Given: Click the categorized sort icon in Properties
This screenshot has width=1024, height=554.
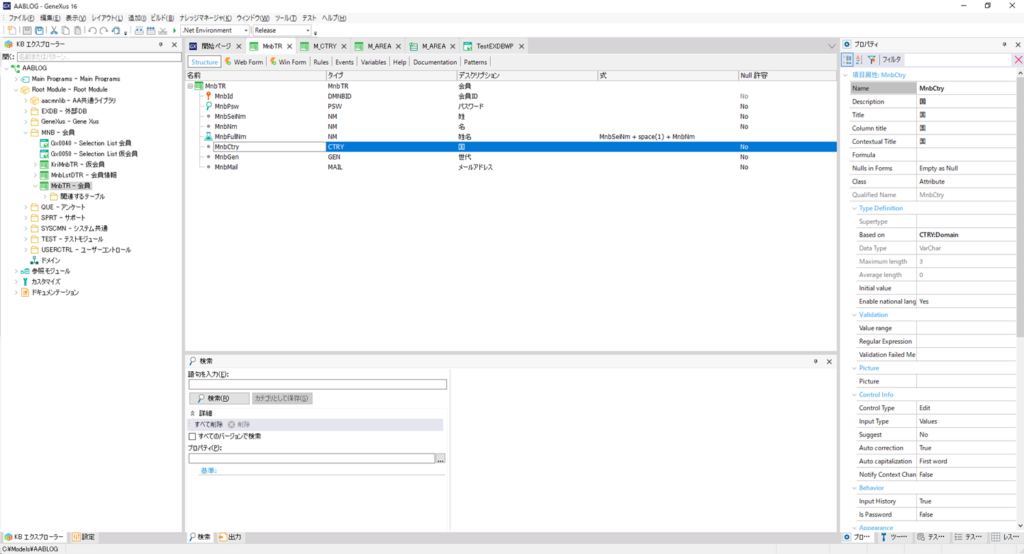Looking at the screenshot, I should pyautogui.click(x=848, y=60).
